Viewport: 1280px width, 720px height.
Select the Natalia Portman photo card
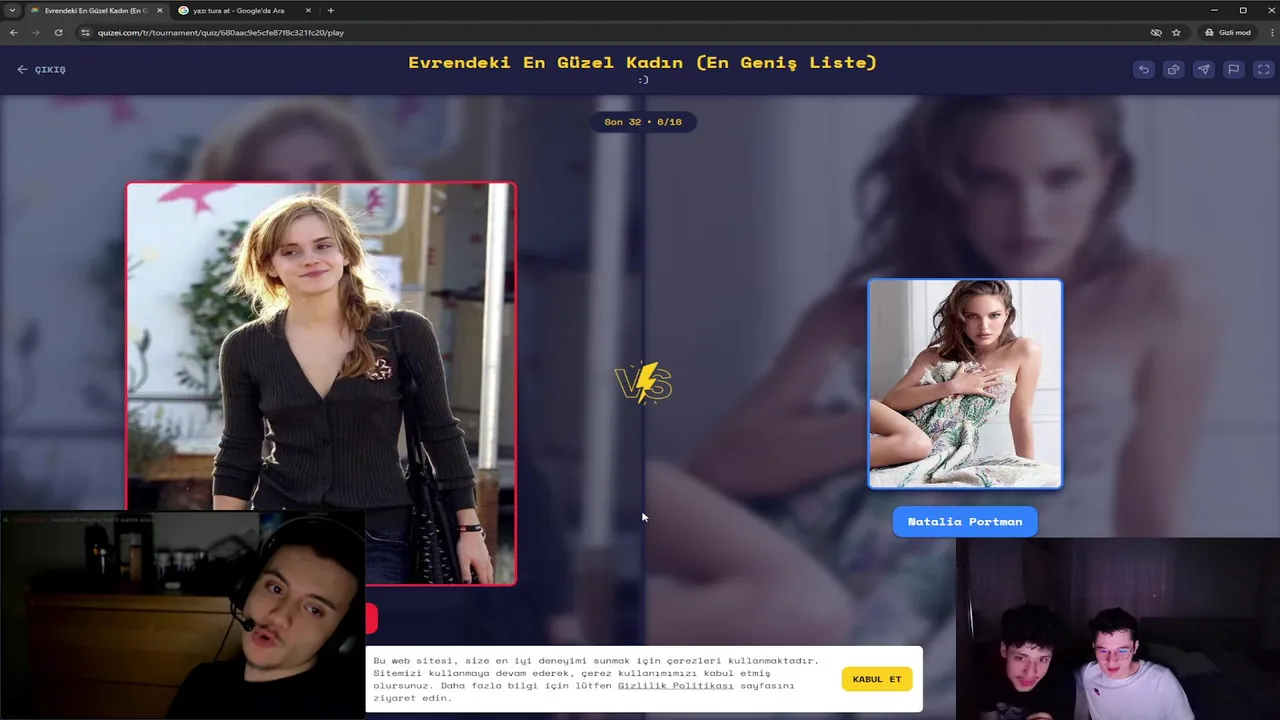[x=965, y=384]
